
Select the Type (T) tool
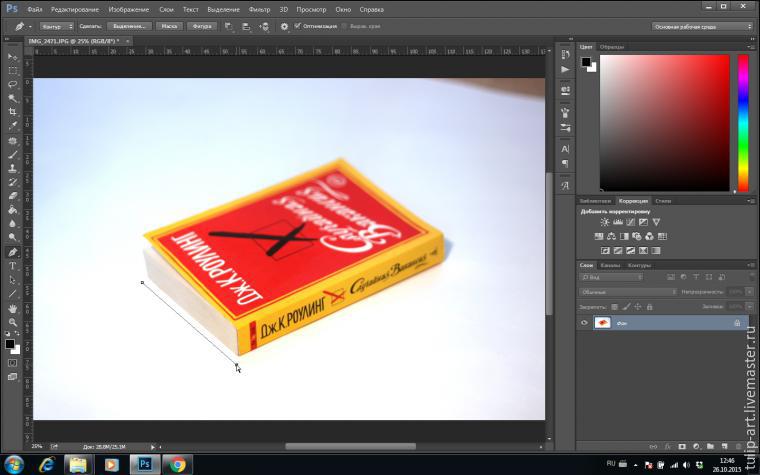(x=13, y=266)
